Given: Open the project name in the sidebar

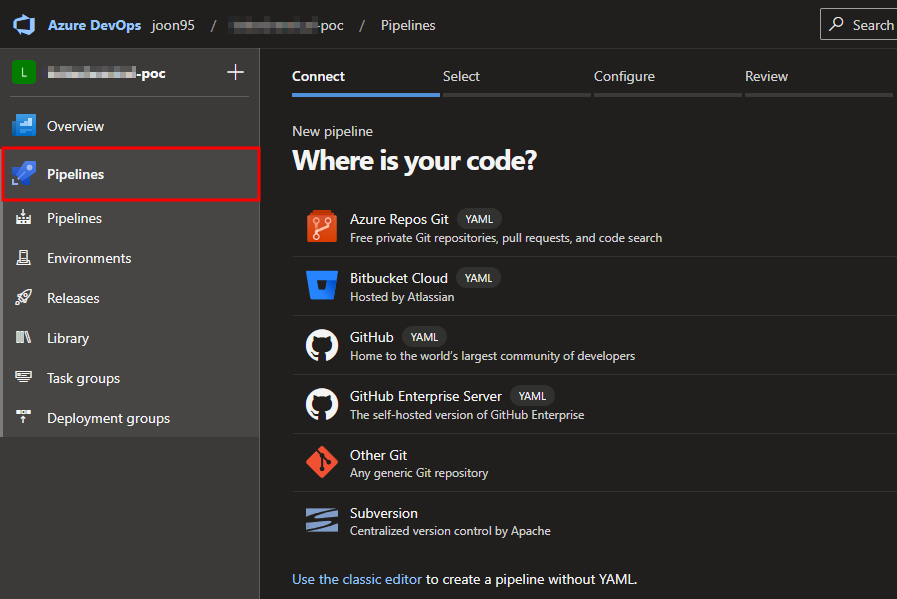Looking at the screenshot, I should (x=107, y=73).
